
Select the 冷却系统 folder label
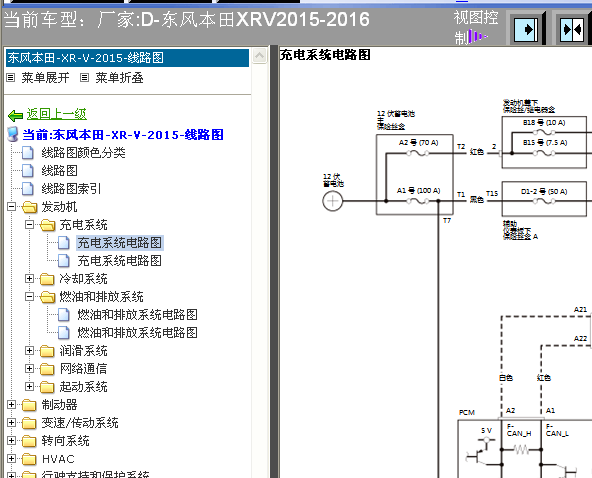(x=83, y=279)
